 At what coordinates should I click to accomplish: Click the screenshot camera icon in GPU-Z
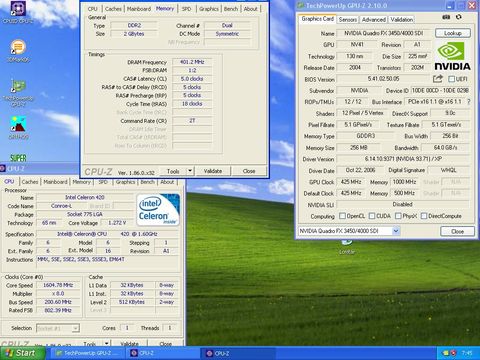pyautogui.click(x=446, y=17)
